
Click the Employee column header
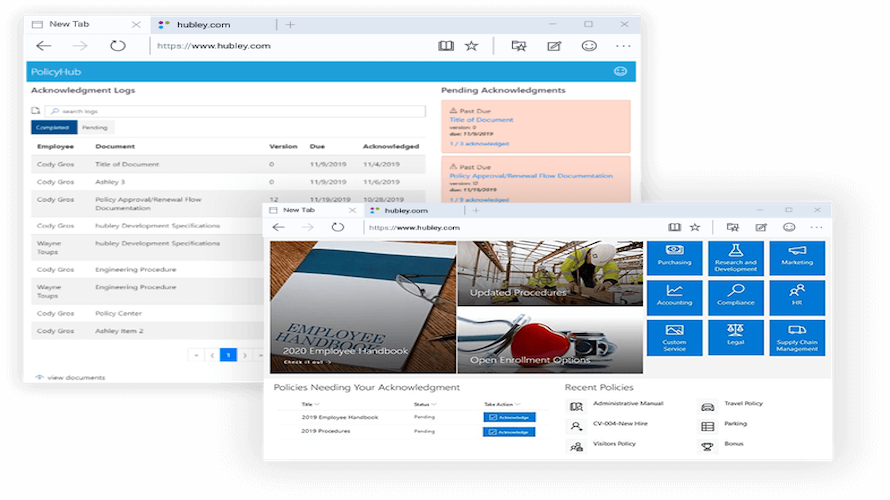tap(55, 146)
